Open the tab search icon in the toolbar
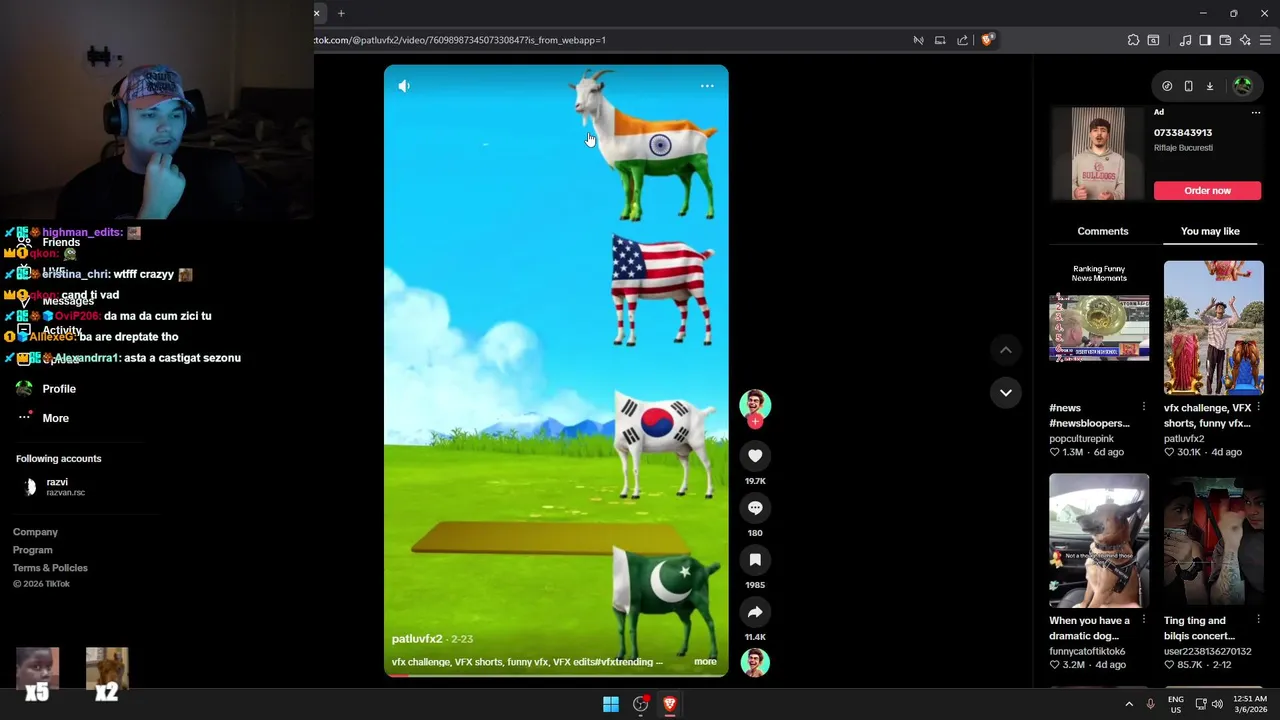This screenshot has height=720, width=1280. (x=1153, y=40)
